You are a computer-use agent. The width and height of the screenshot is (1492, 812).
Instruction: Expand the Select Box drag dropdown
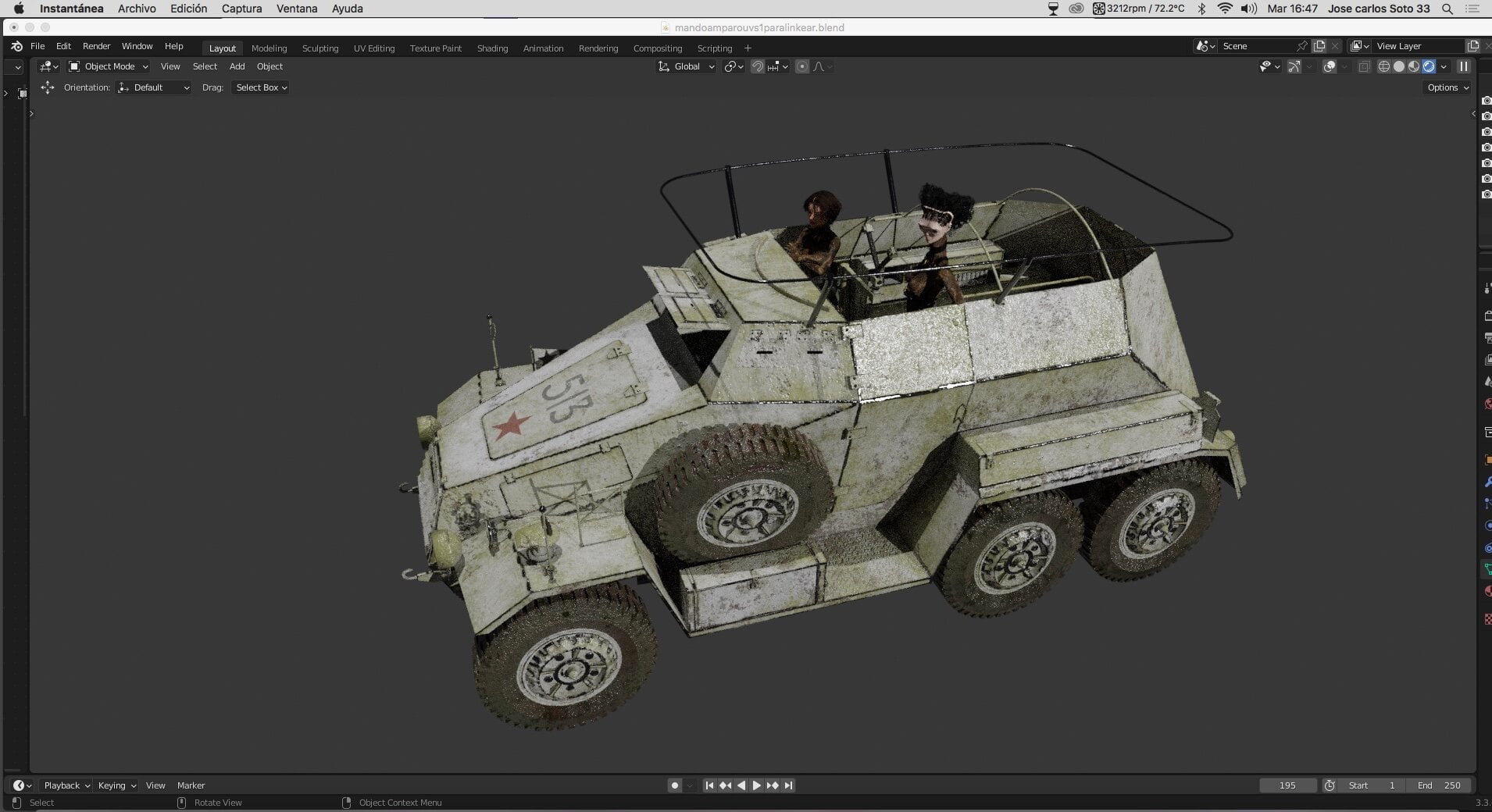tap(260, 87)
